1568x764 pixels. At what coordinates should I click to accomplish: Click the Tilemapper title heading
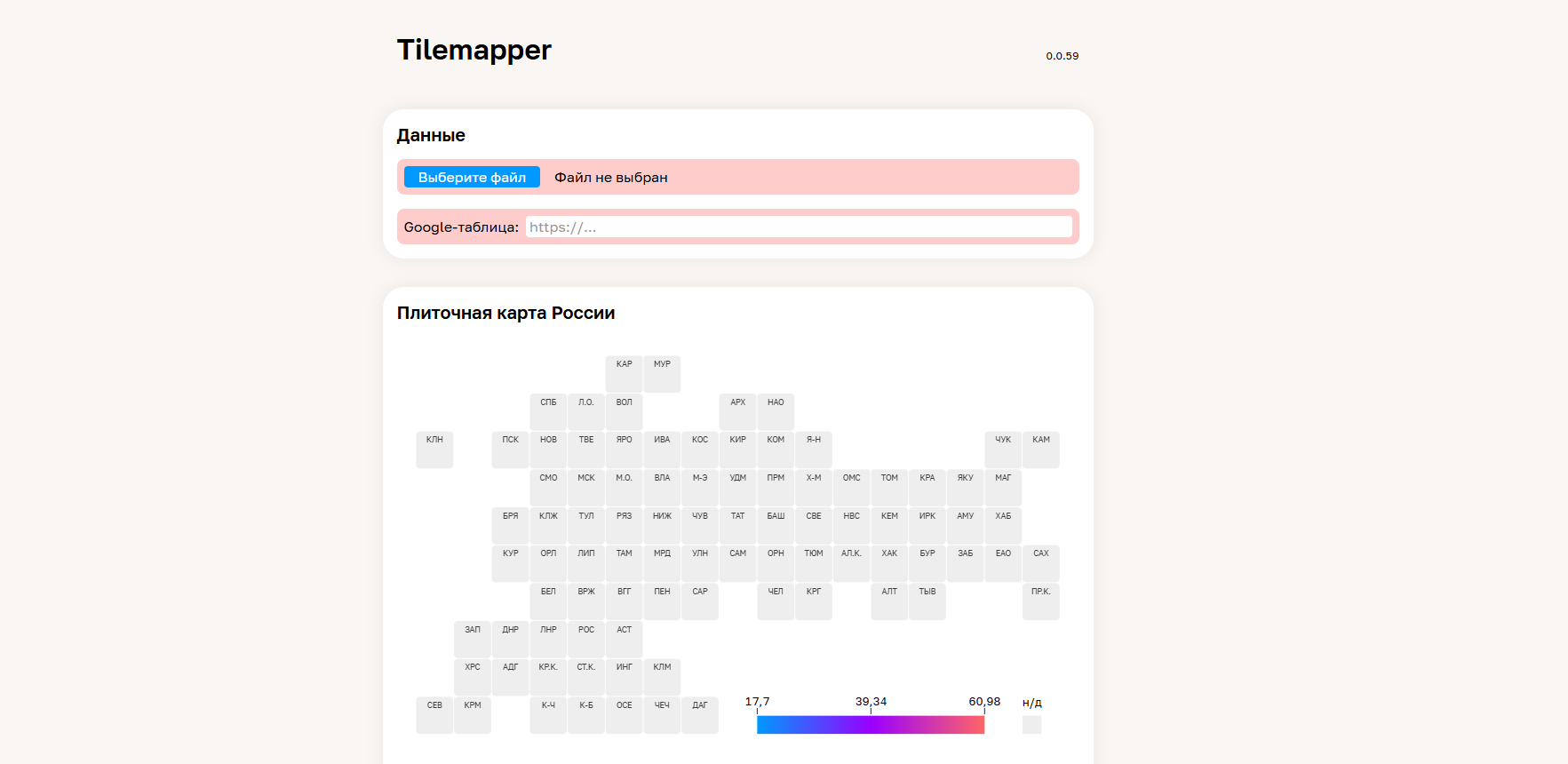(x=474, y=51)
